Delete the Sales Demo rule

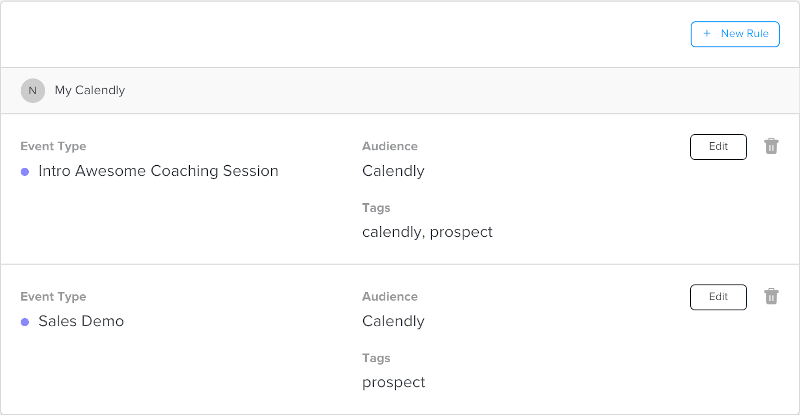coord(771,297)
